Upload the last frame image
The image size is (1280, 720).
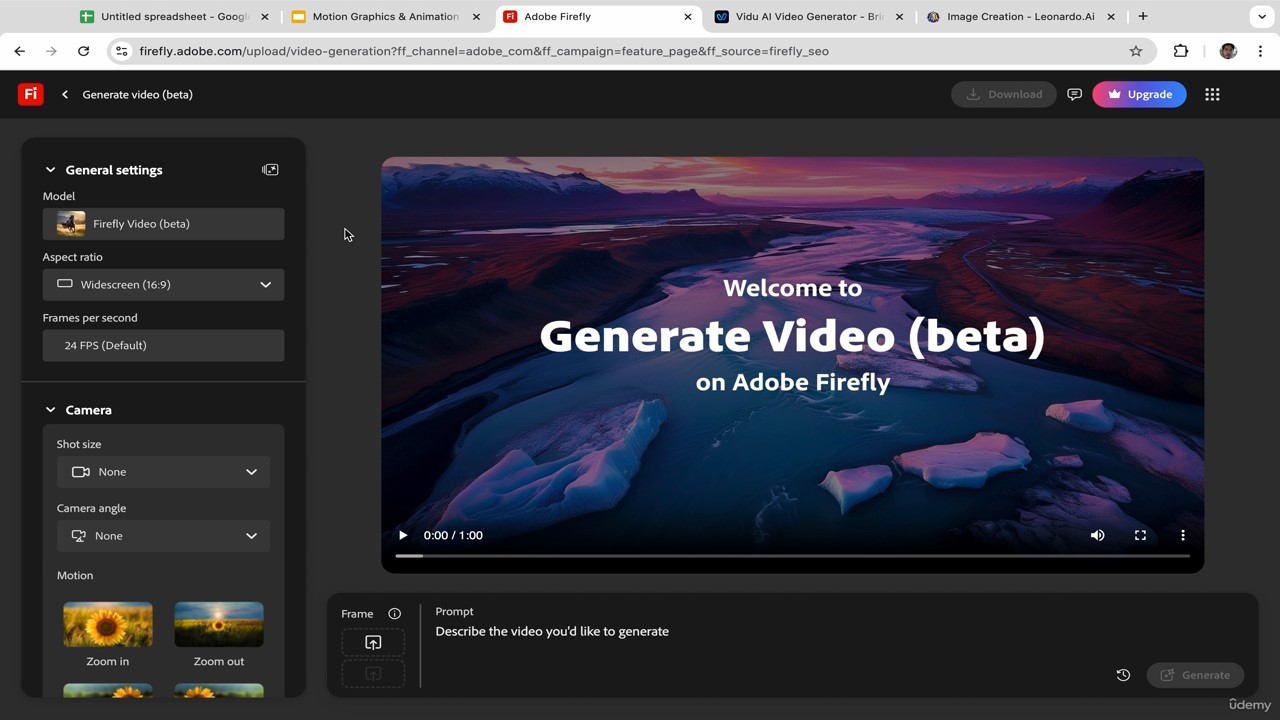pos(373,674)
